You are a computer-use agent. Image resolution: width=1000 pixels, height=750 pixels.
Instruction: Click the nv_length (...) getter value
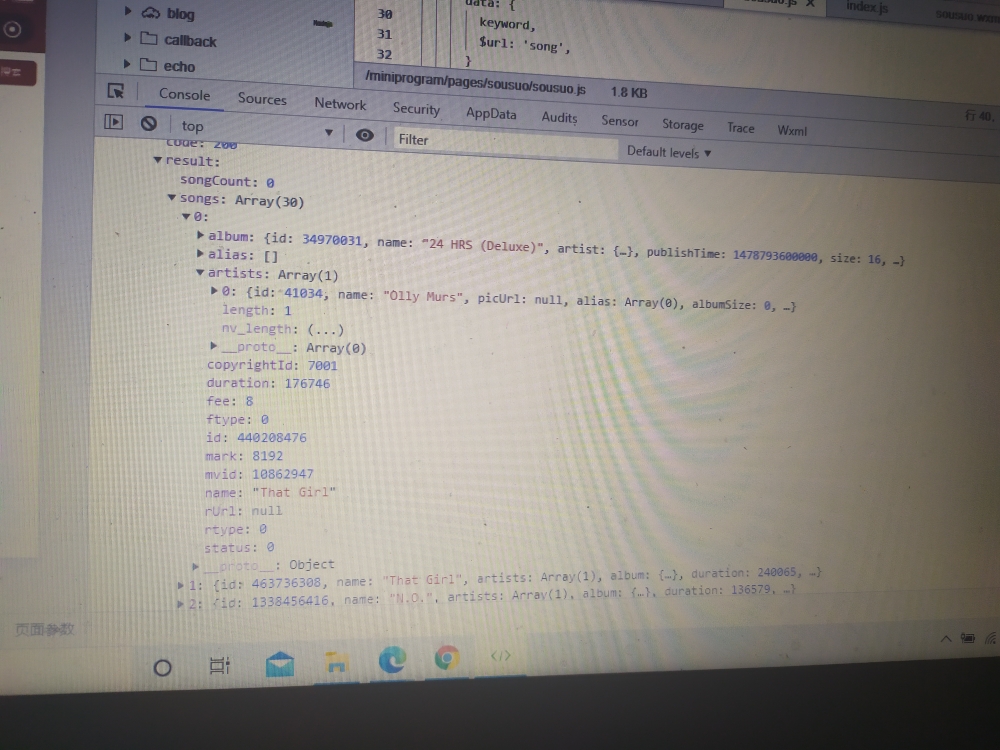pyautogui.click(x=325, y=330)
